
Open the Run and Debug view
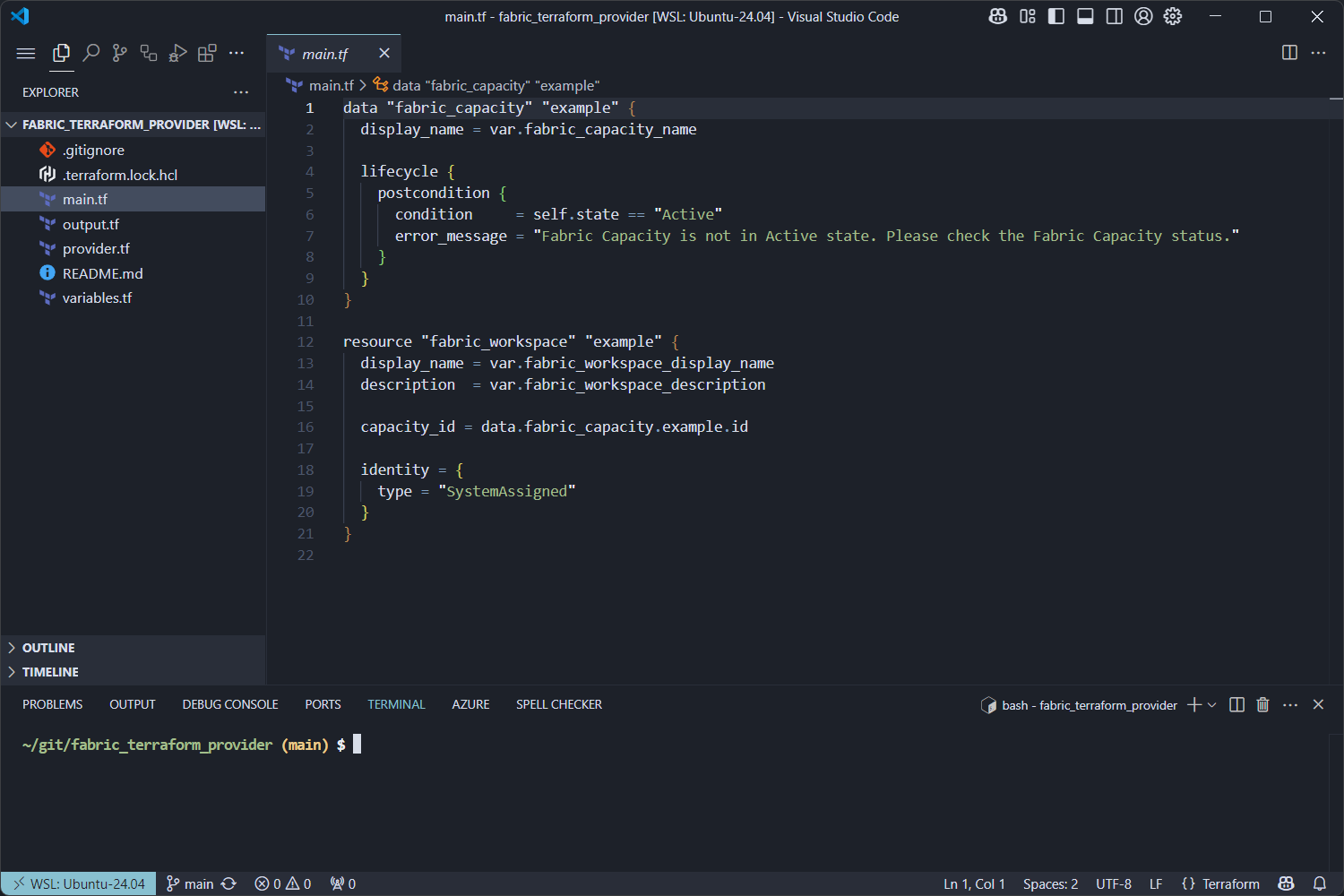(x=177, y=53)
